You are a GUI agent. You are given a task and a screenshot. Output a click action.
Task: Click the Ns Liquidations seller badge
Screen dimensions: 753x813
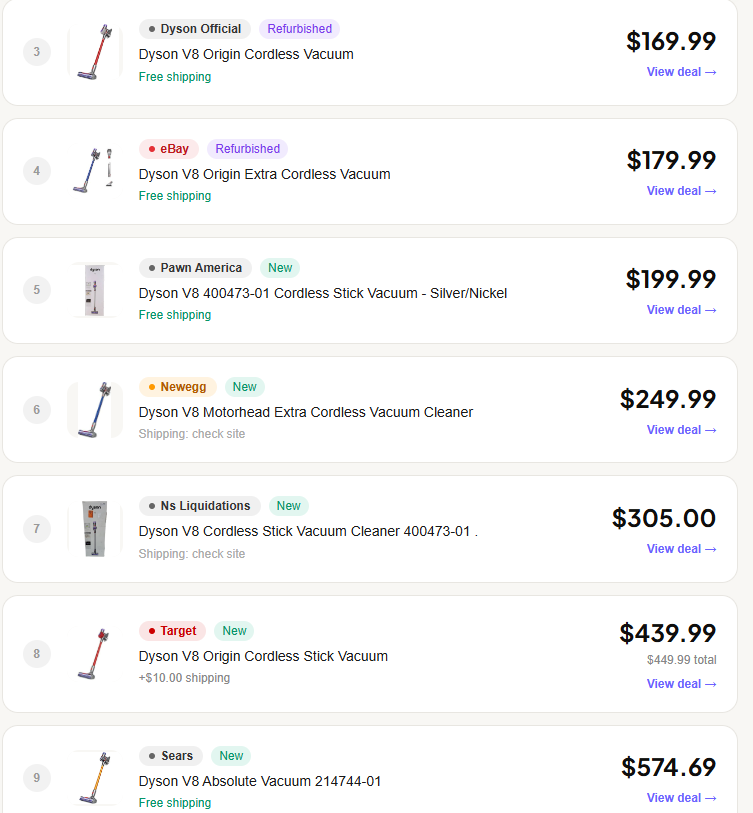click(199, 505)
